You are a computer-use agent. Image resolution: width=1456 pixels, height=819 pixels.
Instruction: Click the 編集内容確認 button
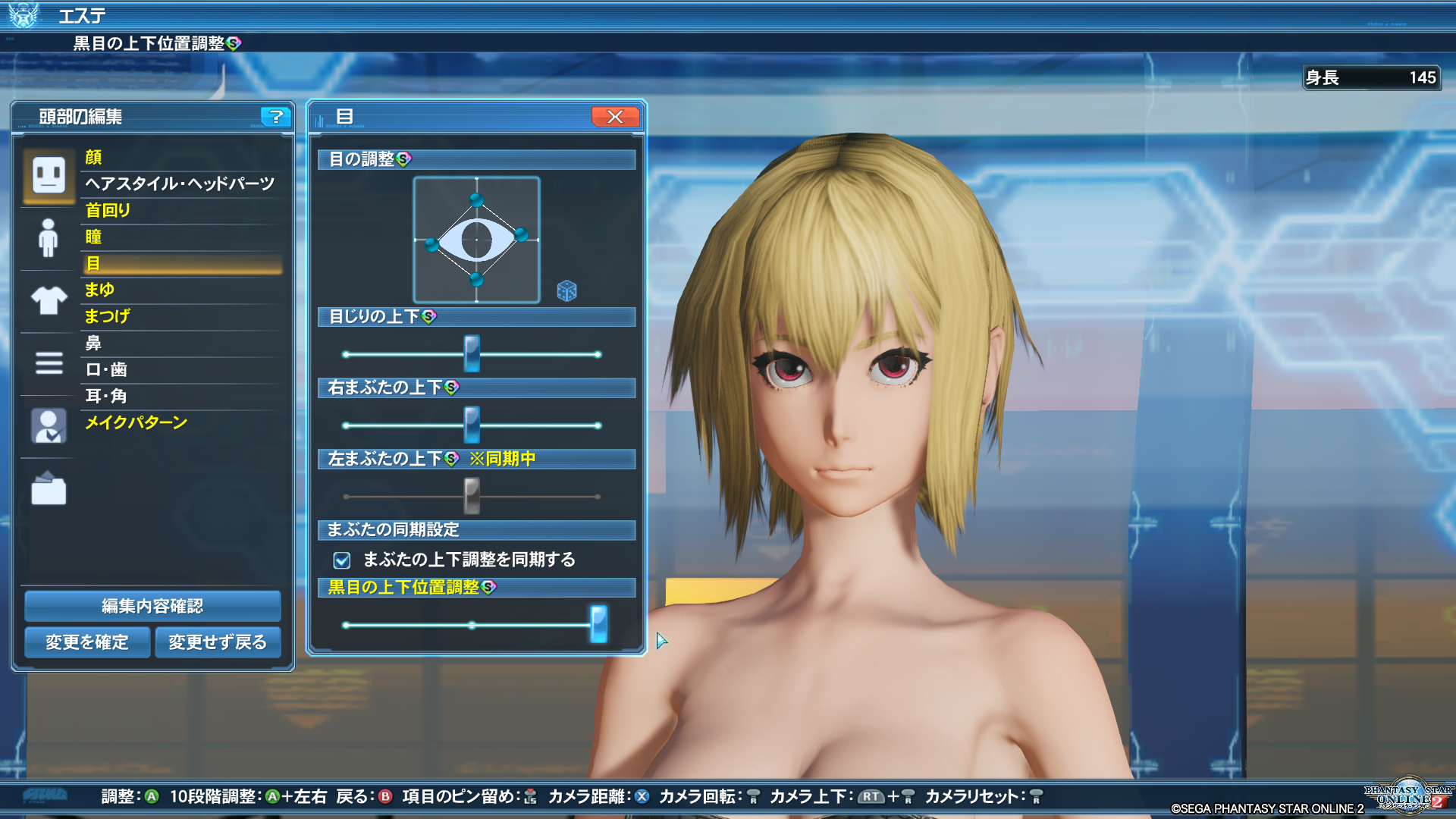[x=152, y=606]
